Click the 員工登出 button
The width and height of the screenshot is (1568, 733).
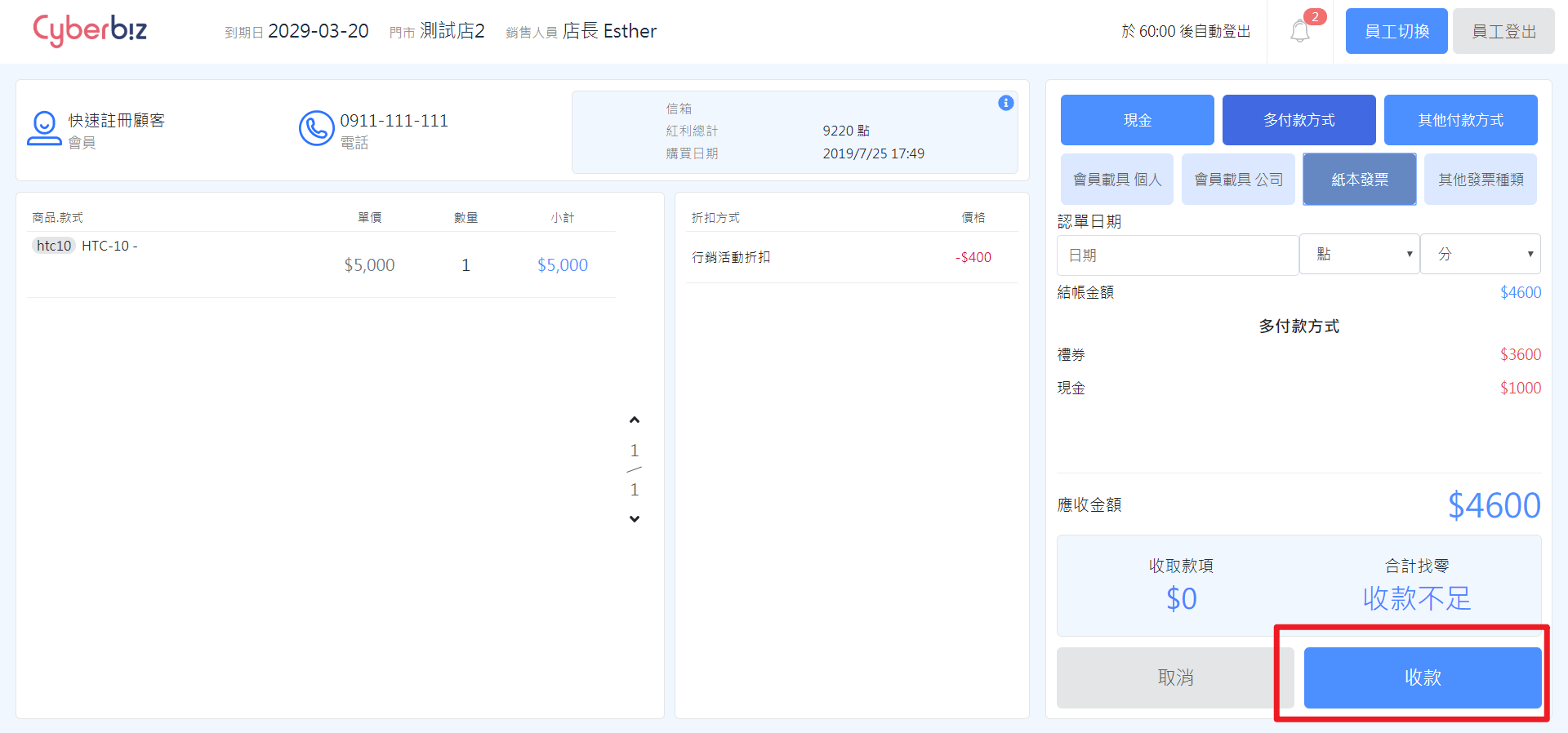(1503, 31)
